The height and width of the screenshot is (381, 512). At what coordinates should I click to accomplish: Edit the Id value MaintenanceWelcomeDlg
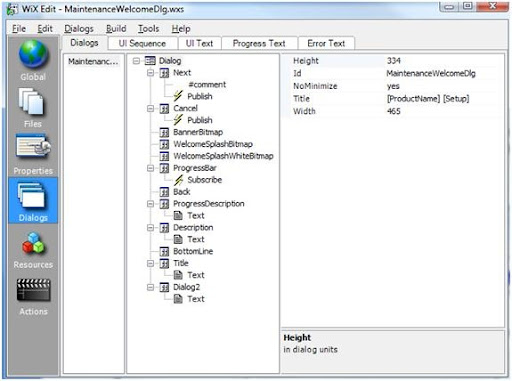point(444,73)
